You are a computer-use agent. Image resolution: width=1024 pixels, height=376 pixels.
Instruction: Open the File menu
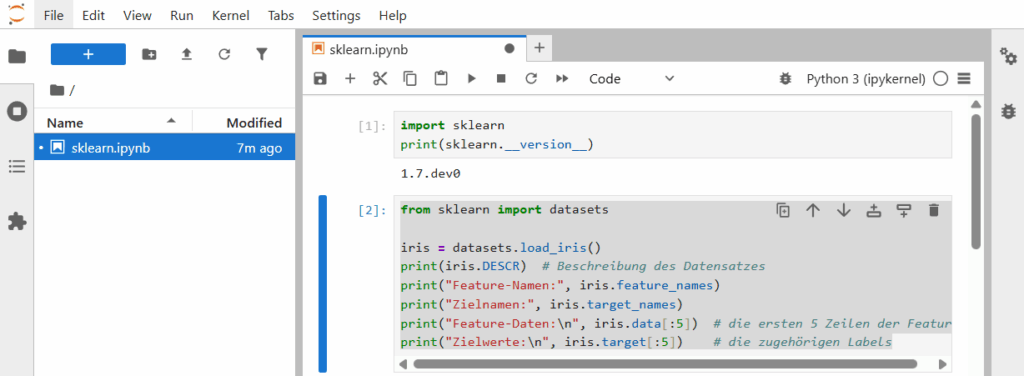(x=54, y=16)
